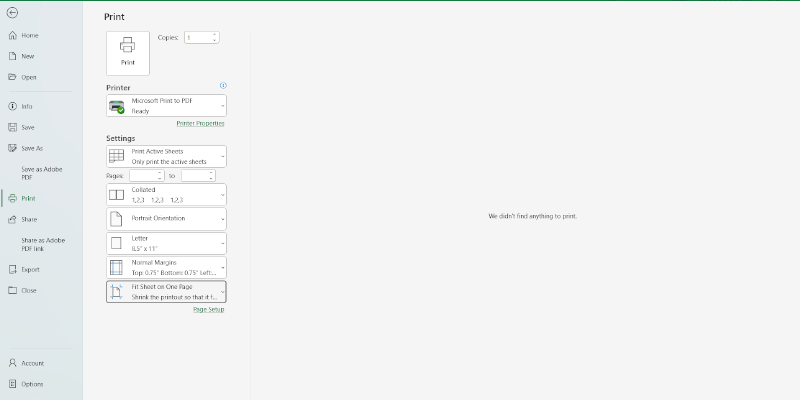Open the Info icon in sidebar

(x=12, y=106)
